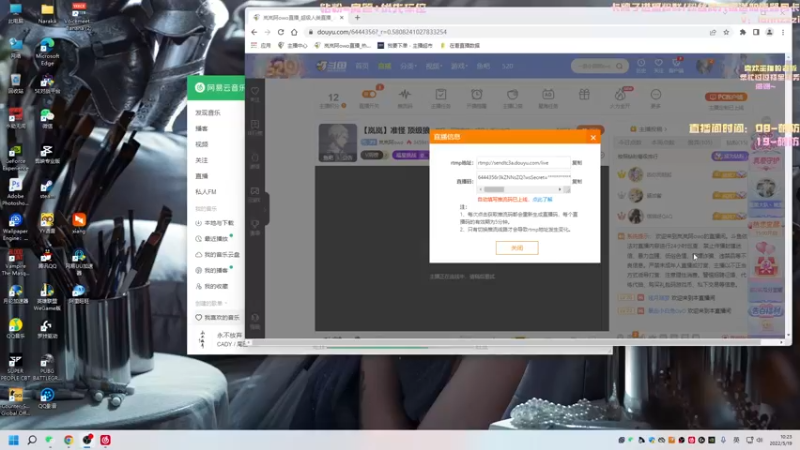Screen dimensions: 800x450
Task: Open Chrome from the taskbar
Action: click(68, 440)
